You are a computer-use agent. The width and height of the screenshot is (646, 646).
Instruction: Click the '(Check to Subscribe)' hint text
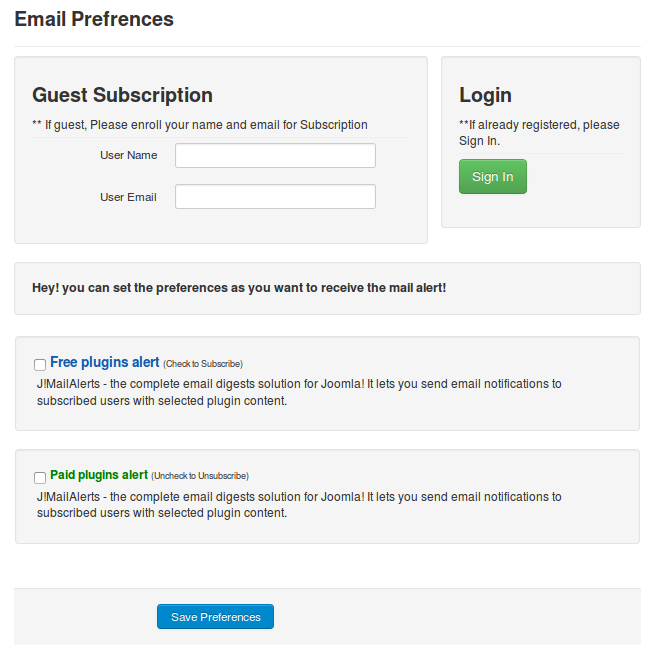pyautogui.click(x=203, y=364)
